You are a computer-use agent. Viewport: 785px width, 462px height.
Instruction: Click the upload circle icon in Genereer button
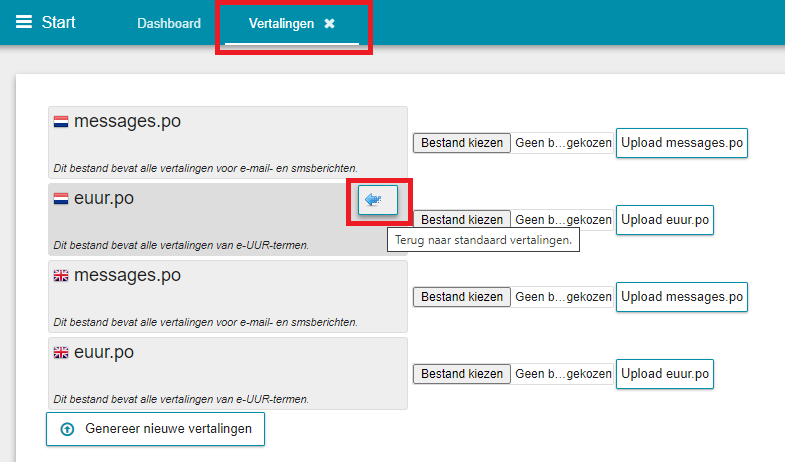[67, 429]
